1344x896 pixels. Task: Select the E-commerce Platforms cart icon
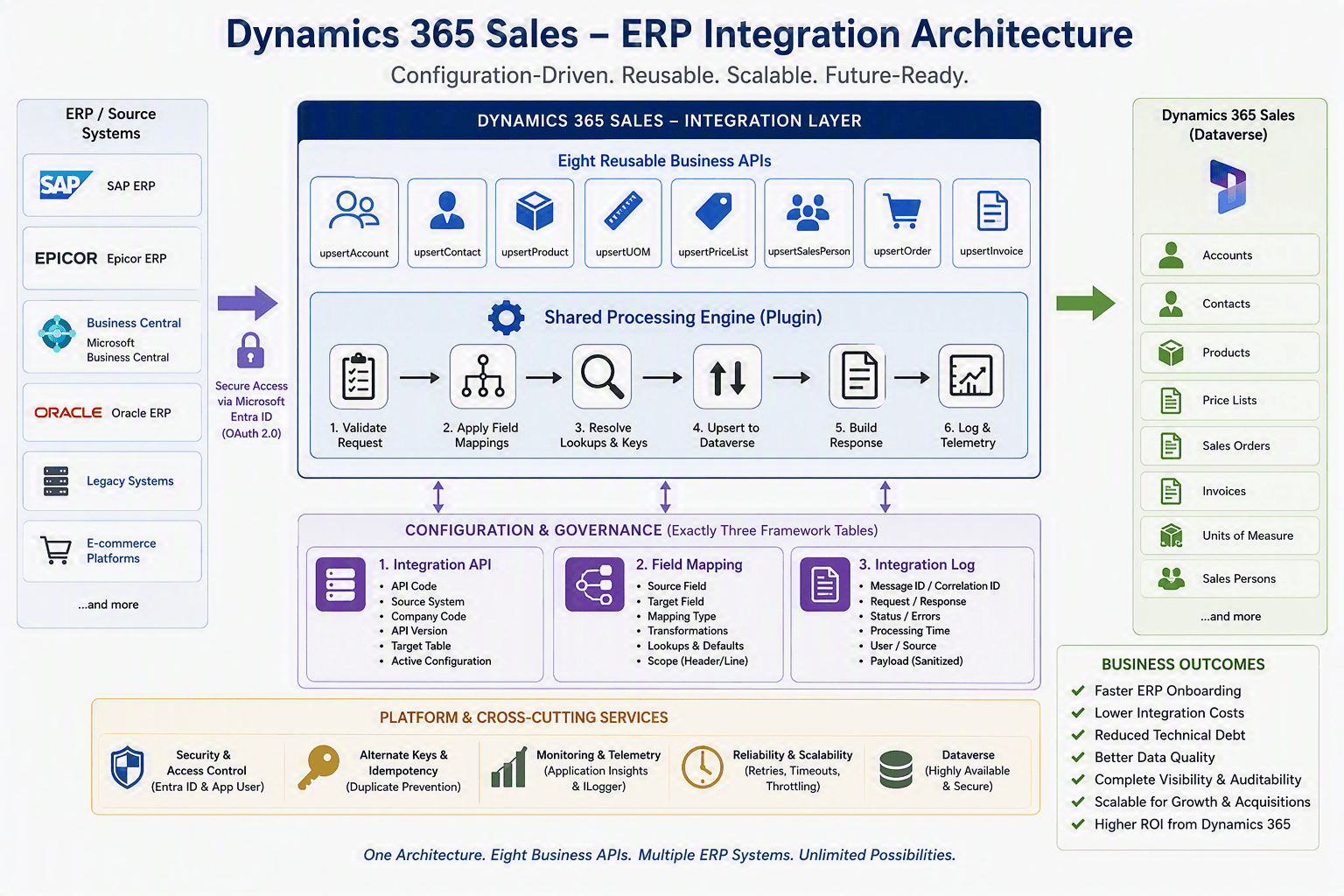(x=56, y=550)
